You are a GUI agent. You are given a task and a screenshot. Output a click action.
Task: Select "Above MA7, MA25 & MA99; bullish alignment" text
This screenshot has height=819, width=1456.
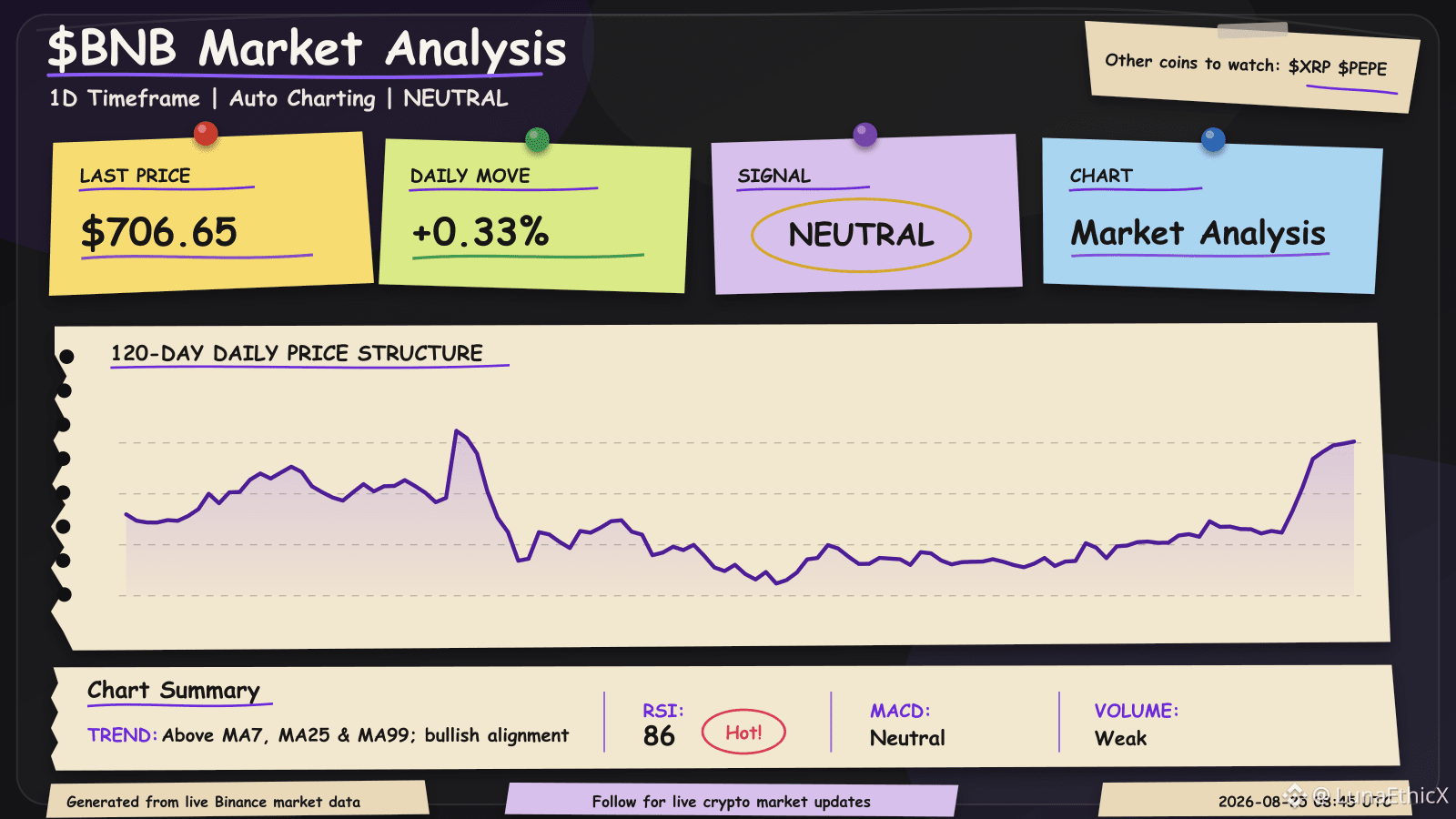tap(366, 735)
